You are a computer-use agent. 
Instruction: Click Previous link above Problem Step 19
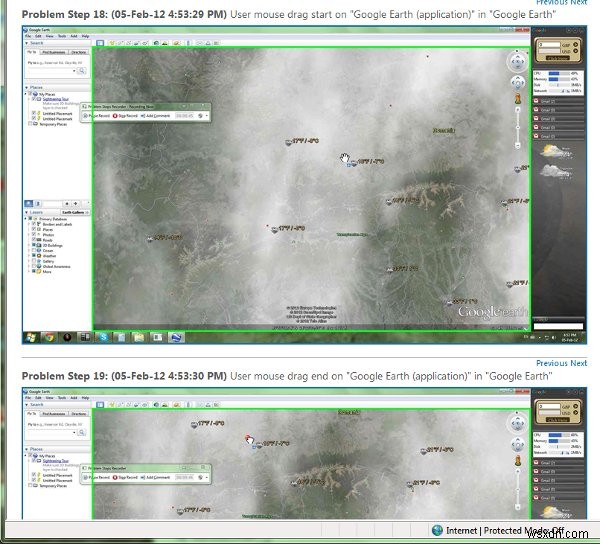pos(552,363)
